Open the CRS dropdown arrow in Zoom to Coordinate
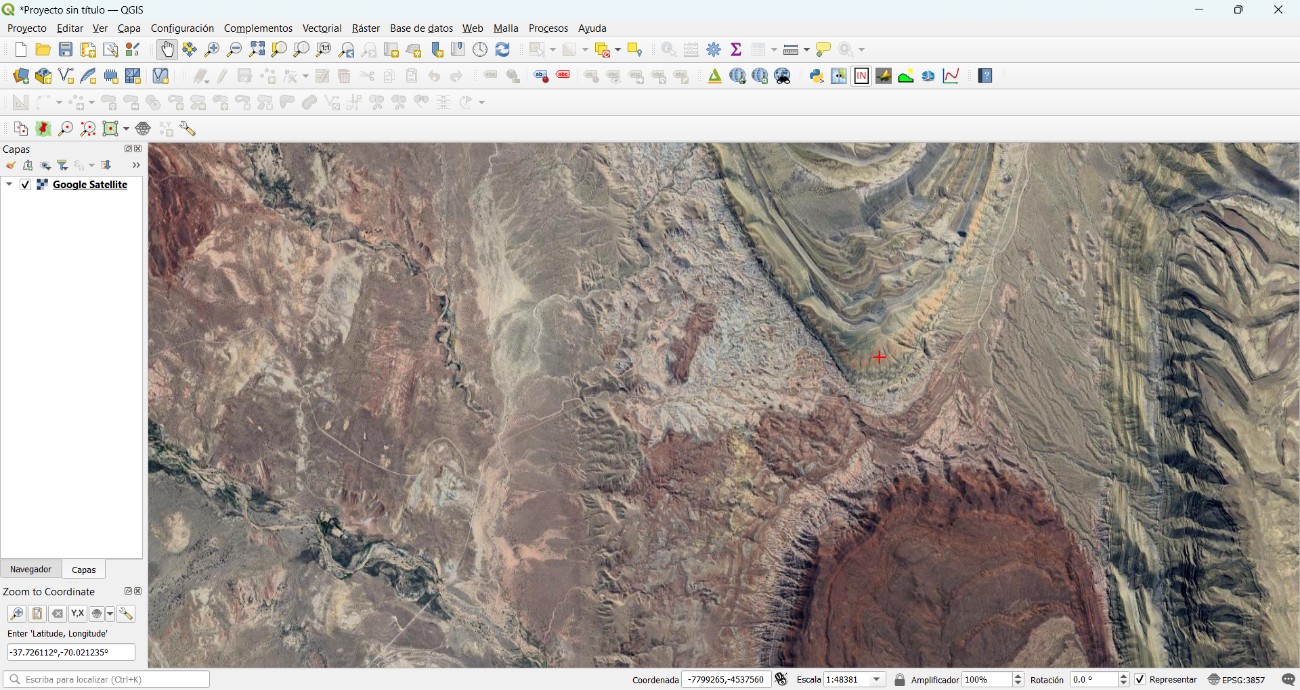 [110, 614]
